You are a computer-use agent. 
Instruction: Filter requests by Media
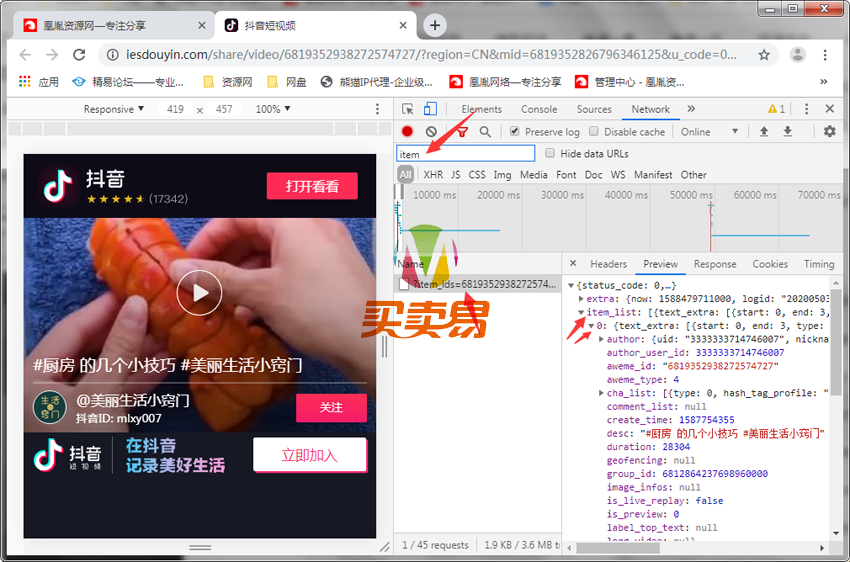click(533, 175)
